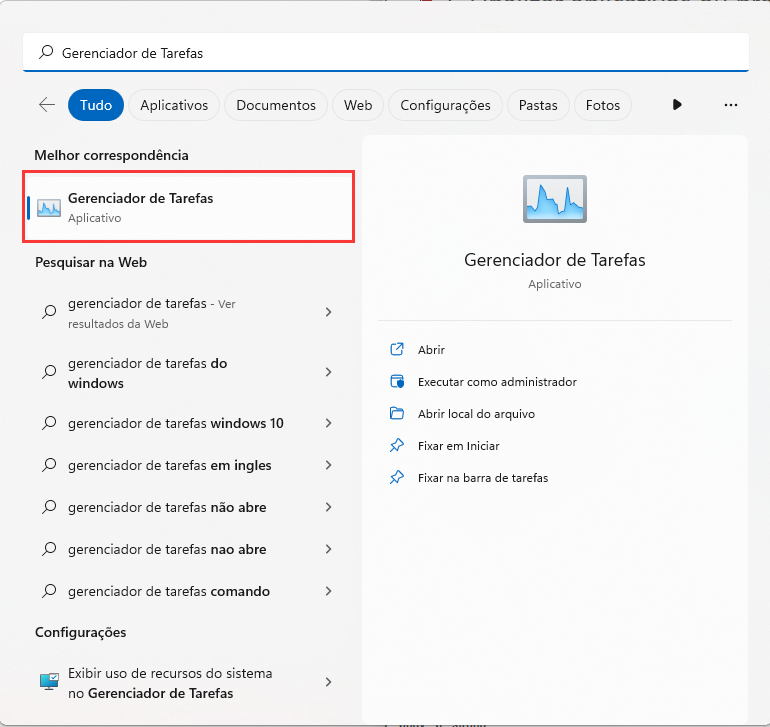Show more filters with the play arrow
Image resolution: width=770 pixels, height=727 pixels.
[677, 105]
